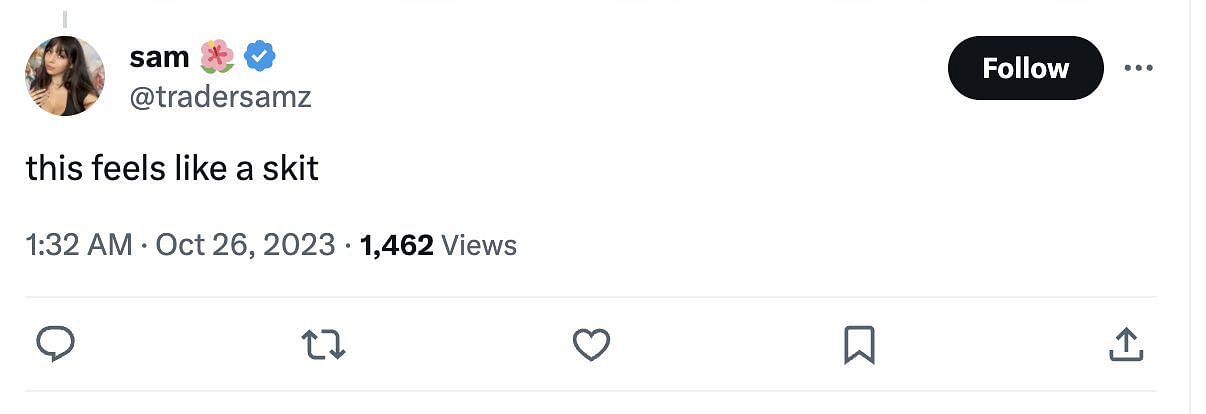The width and height of the screenshot is (1206, 414).
Task: Click the word skit in the tweet
Action: coord(290,168)
